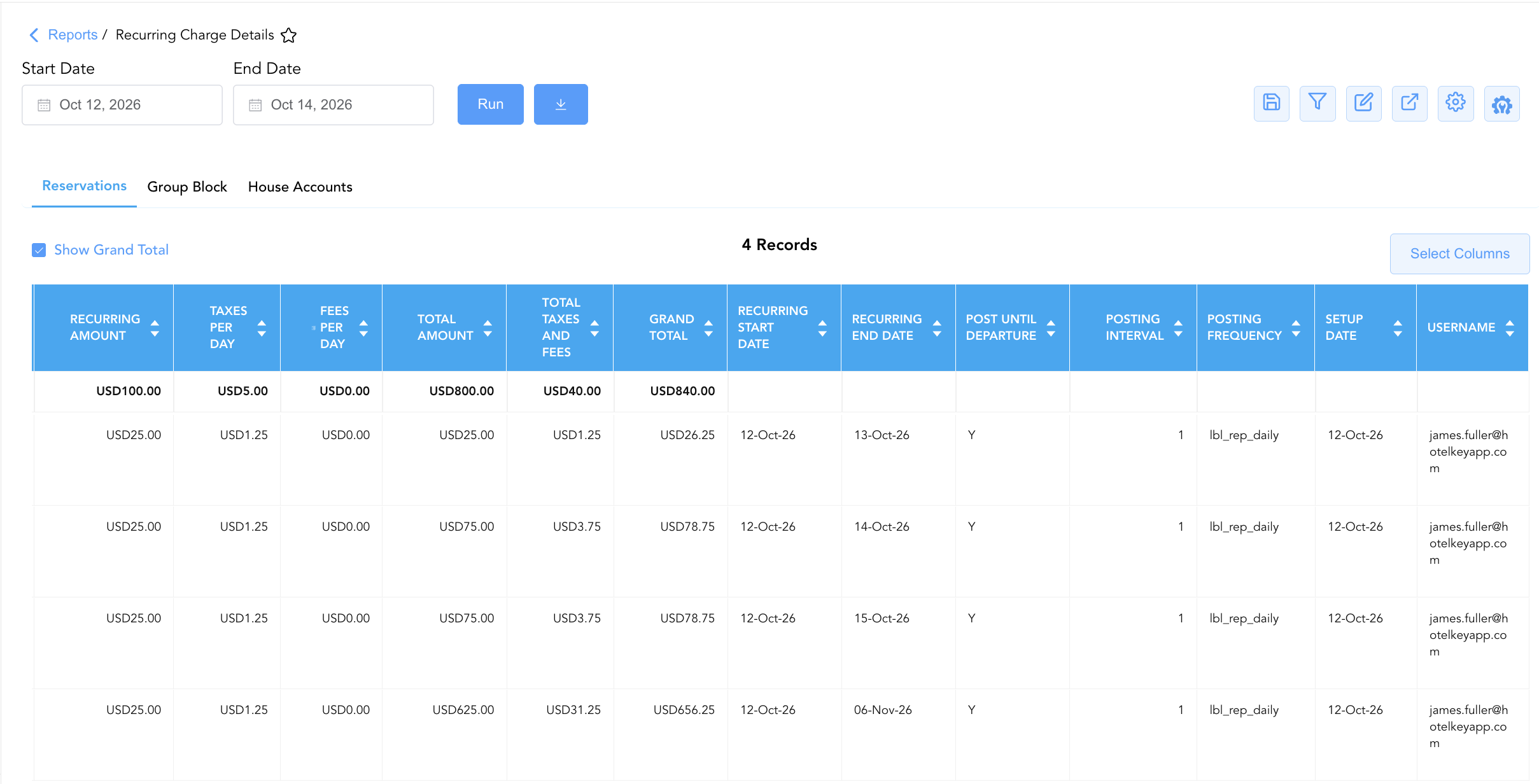Open End Date field showing Oct 14, 2026
Screen dimensions: 1539x784
pos(334,105)
